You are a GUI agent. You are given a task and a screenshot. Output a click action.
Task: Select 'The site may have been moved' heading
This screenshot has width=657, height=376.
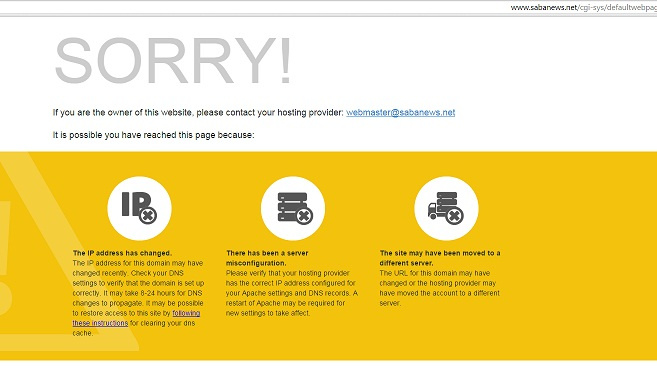click(x=440, y=258)
